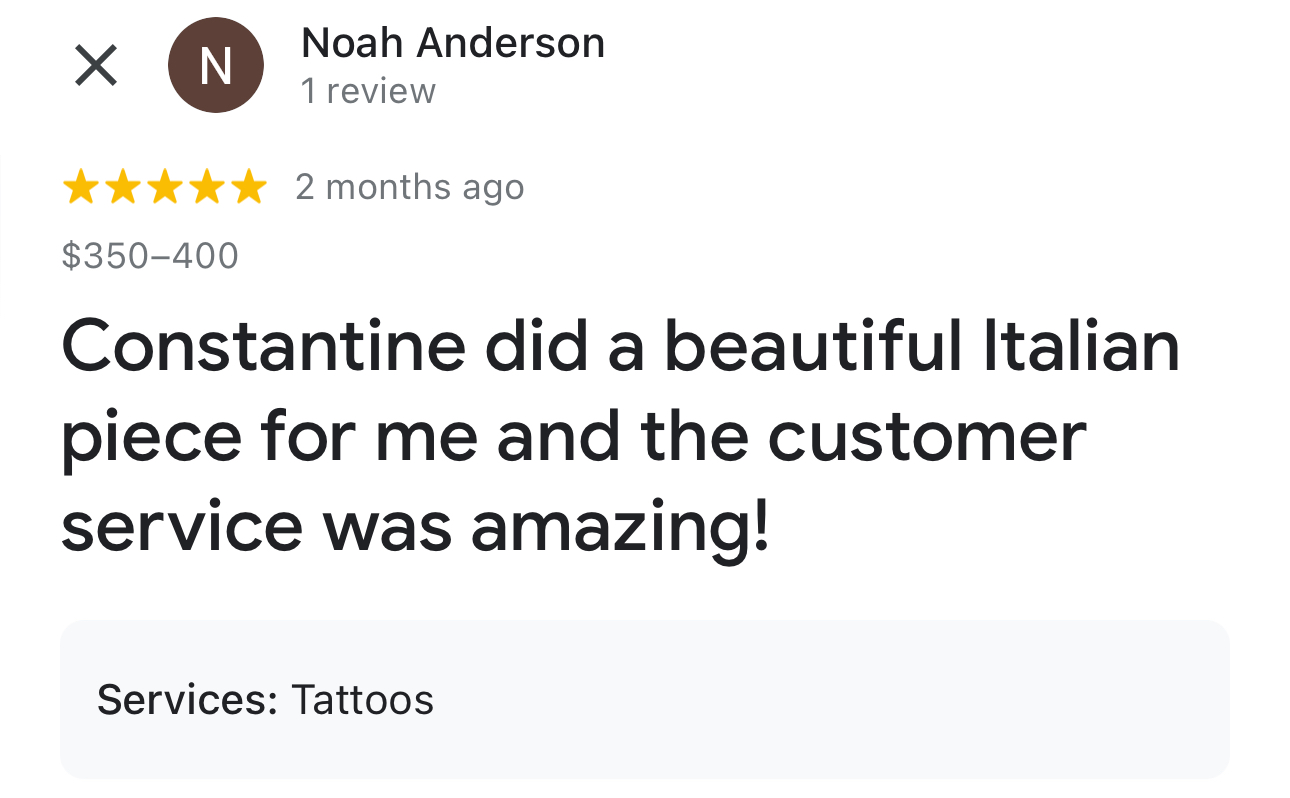Close the review with the X icon

96,66
